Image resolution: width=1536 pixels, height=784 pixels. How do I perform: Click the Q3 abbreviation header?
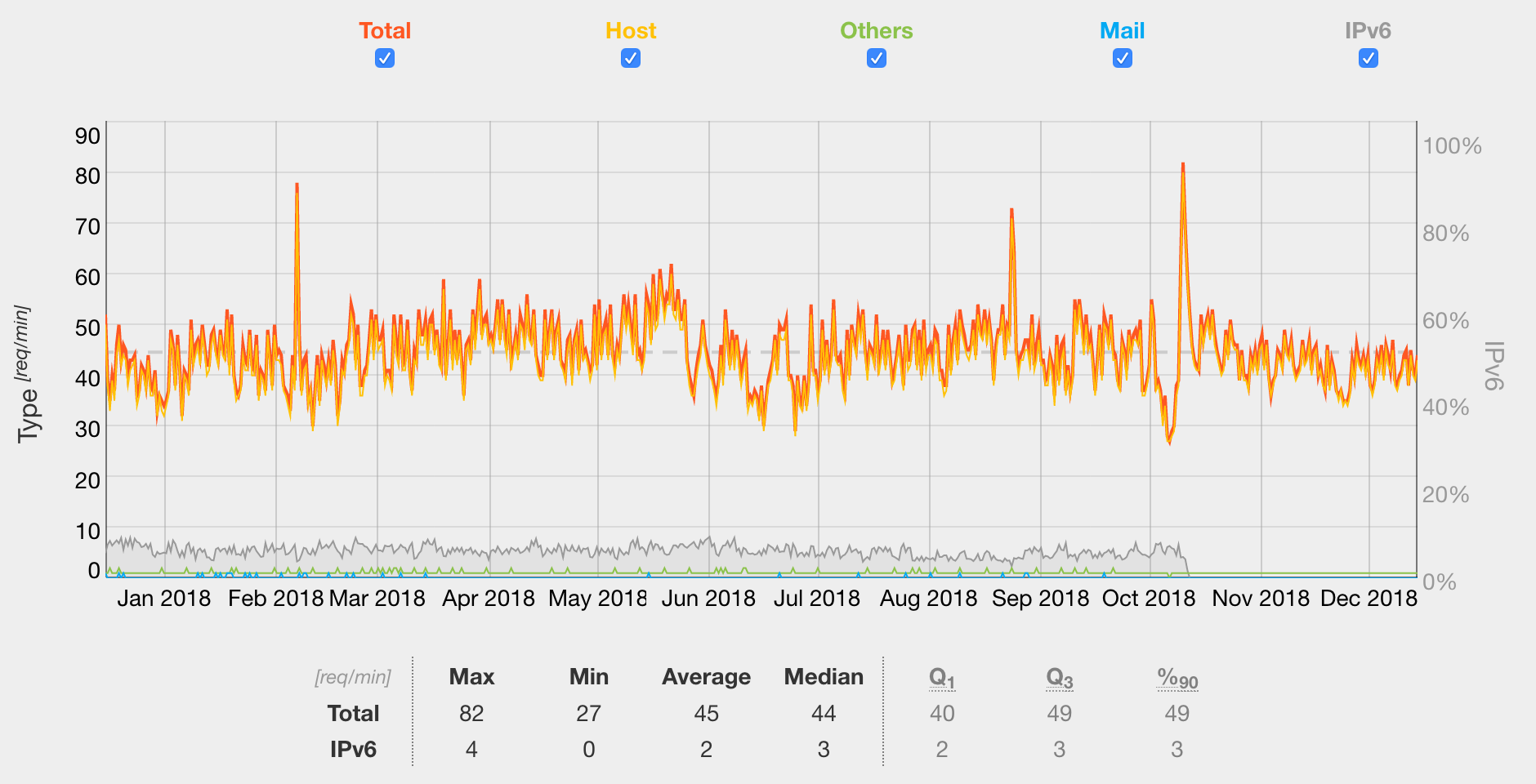[1060, 678]
